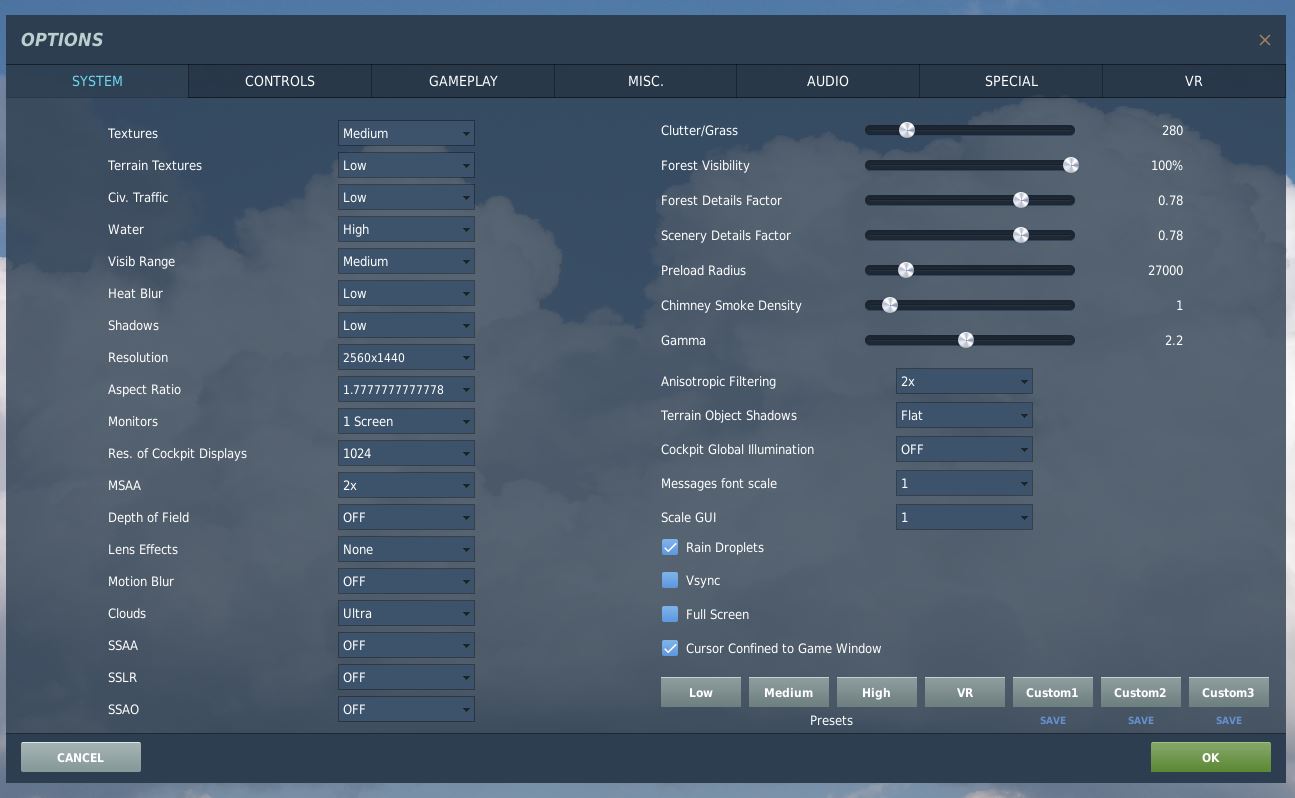Click the Gamma slider handle
This screenshot has height=798, width=1295.
(965, 340)
